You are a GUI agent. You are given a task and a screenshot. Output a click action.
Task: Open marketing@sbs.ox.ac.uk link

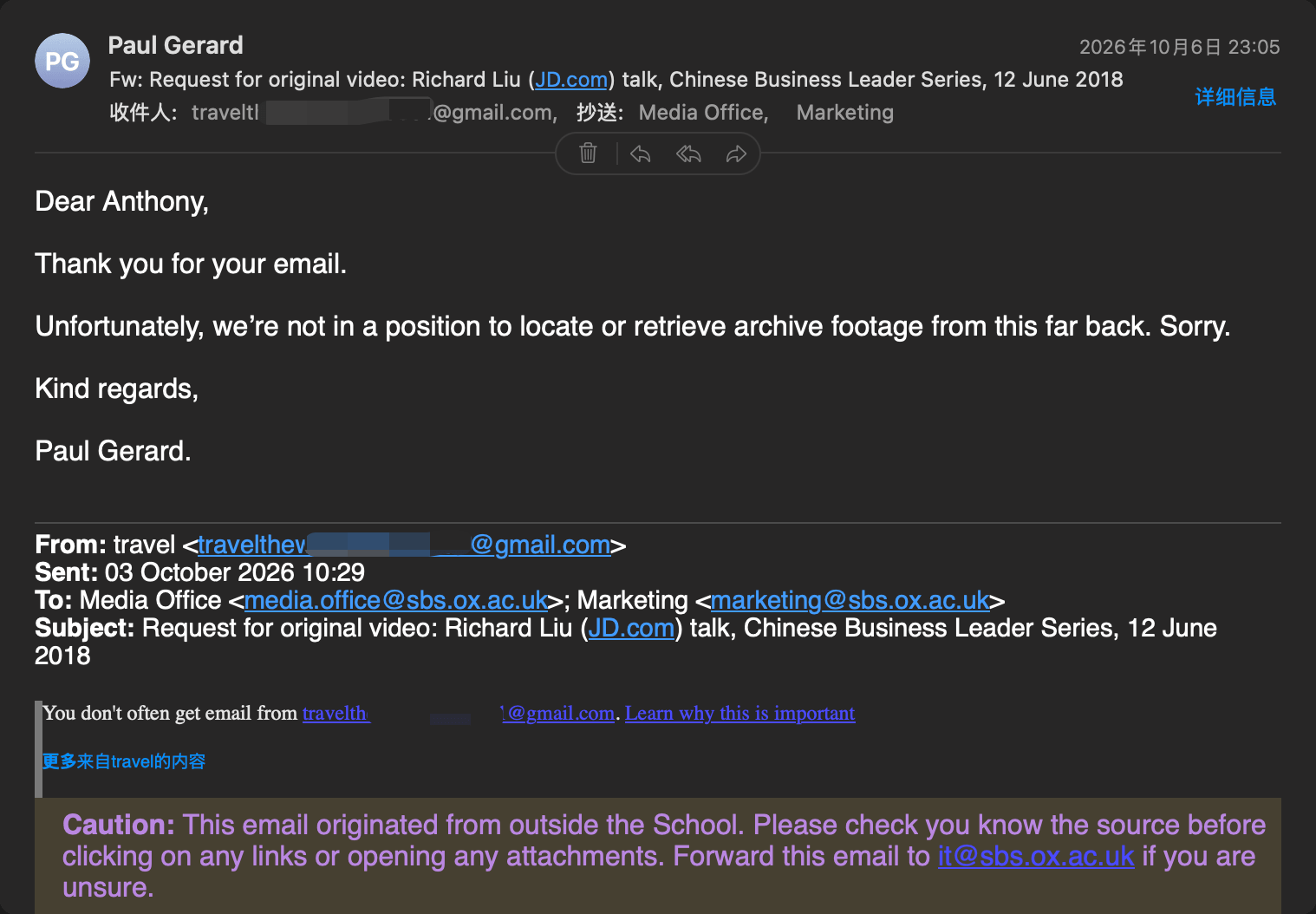tap(850, 600)
